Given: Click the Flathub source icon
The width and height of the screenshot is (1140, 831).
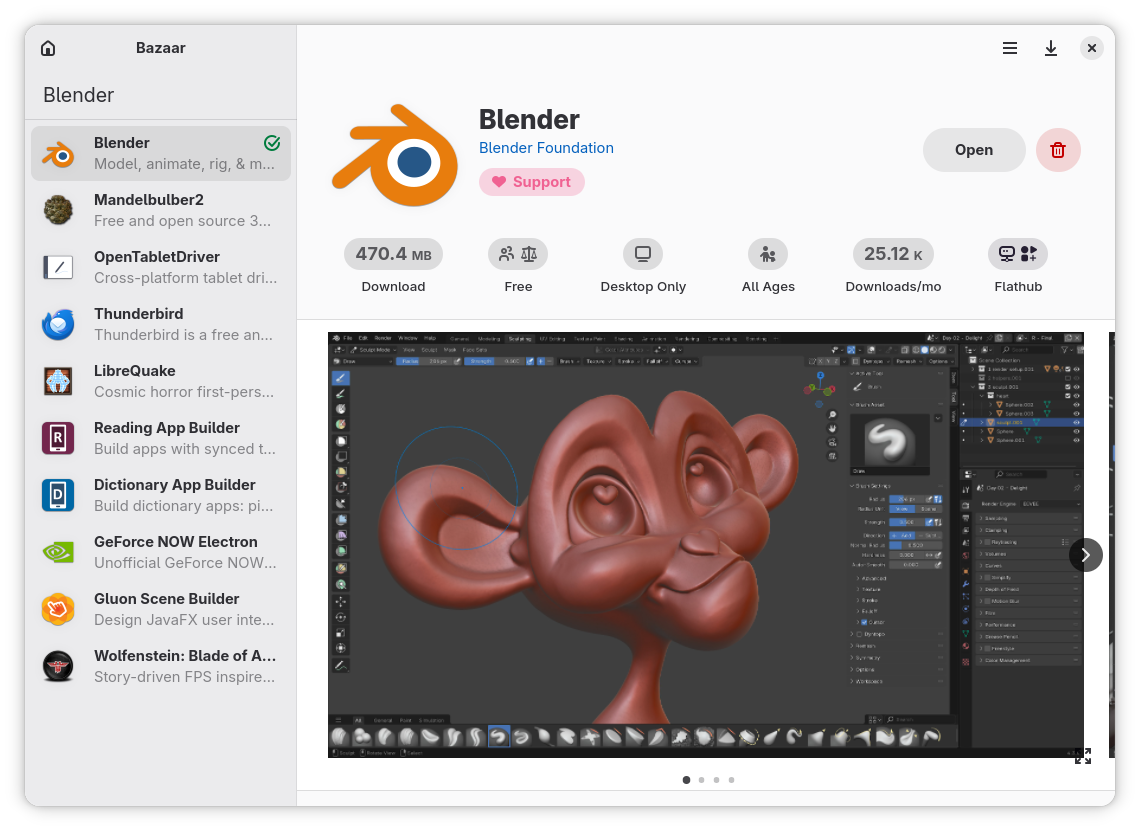Looking at the screenshot, I should coord(1018,254).
